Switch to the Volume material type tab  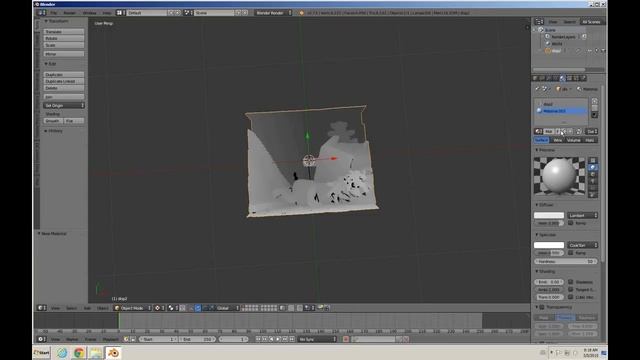tap(573, 140)
